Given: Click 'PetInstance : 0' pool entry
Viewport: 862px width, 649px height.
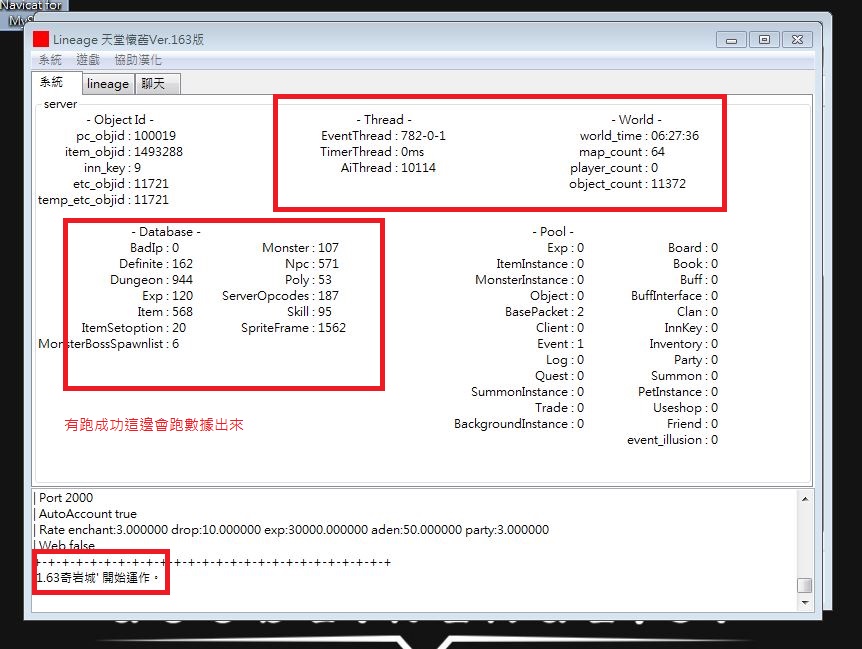Looking at the screenshot, I should point(678,392).
